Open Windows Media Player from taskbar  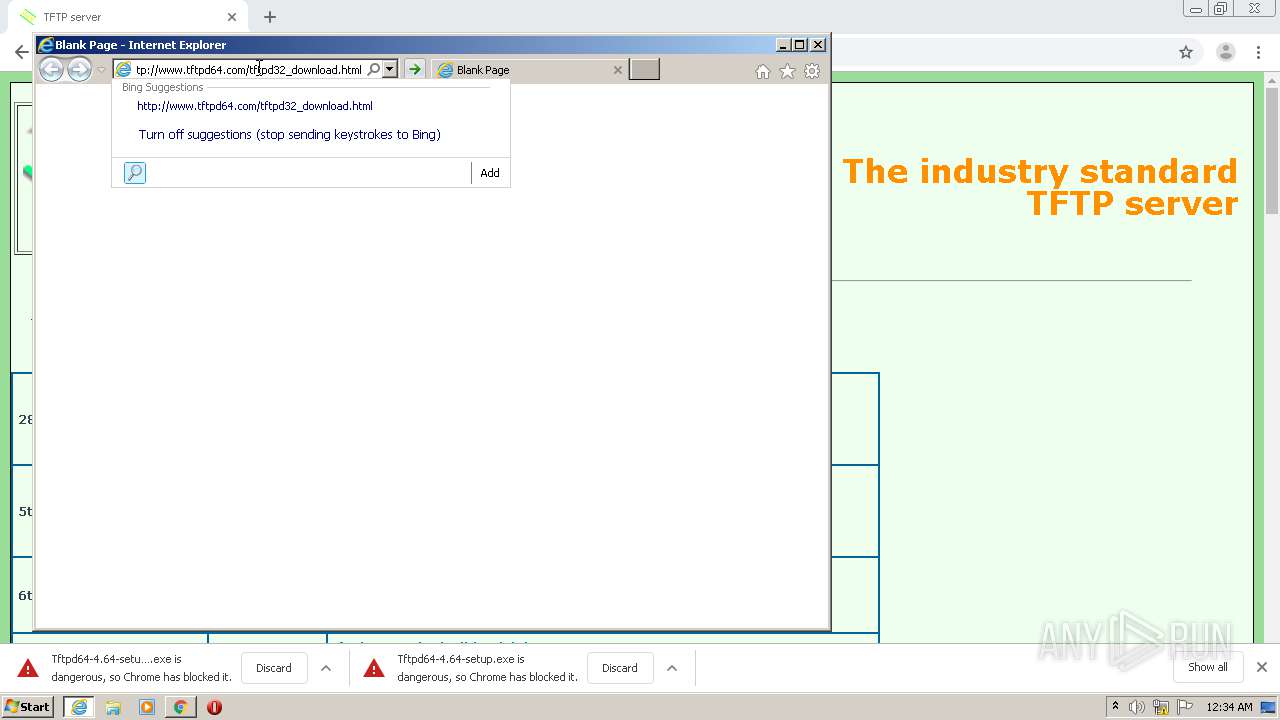click(147, 707)
